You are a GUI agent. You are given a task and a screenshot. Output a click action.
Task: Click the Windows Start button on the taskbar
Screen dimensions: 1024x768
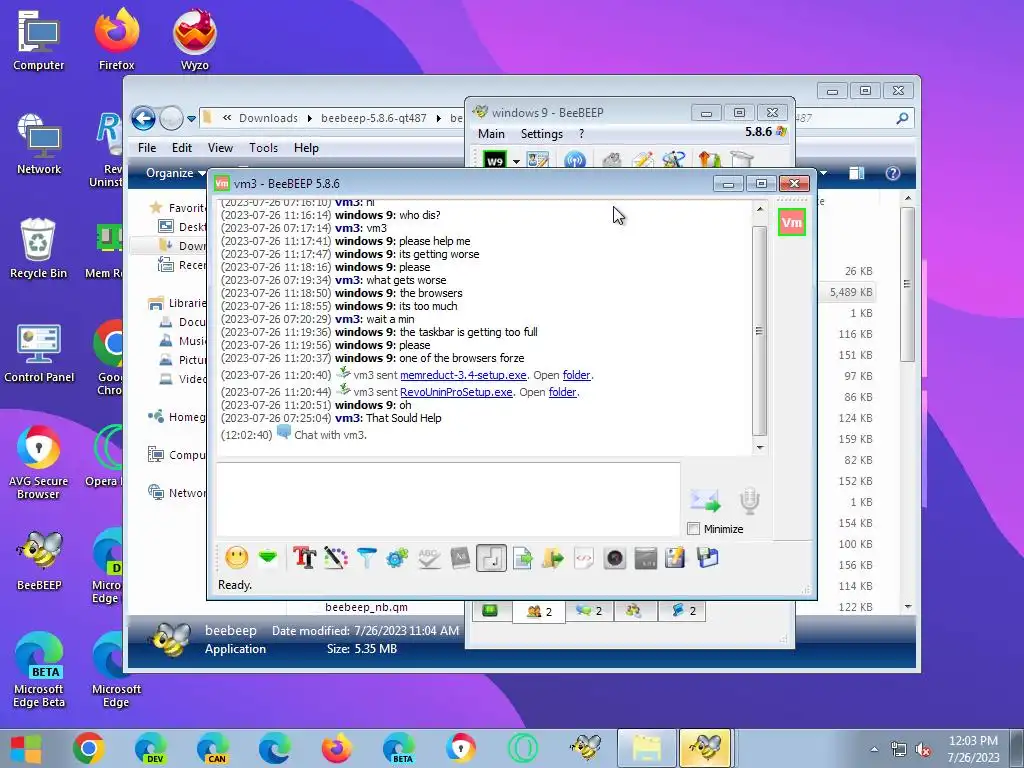[25, 748]
